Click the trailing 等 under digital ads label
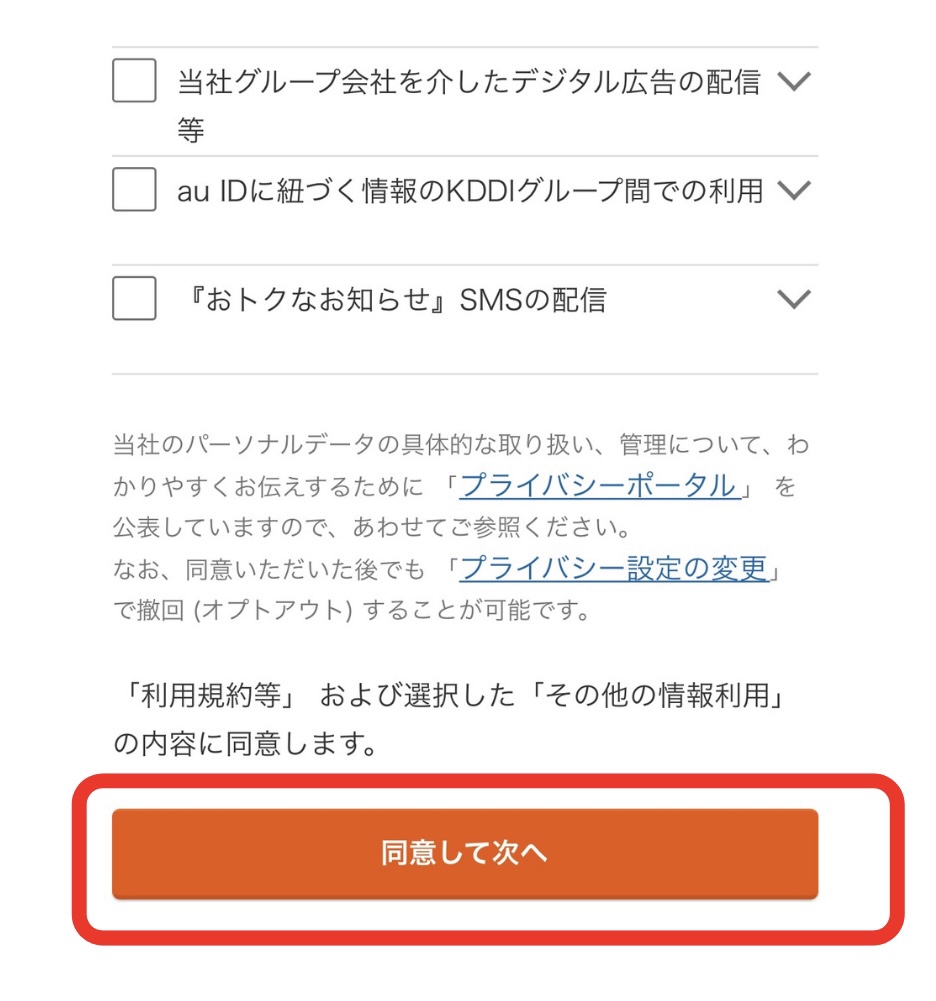 (191, 130)
